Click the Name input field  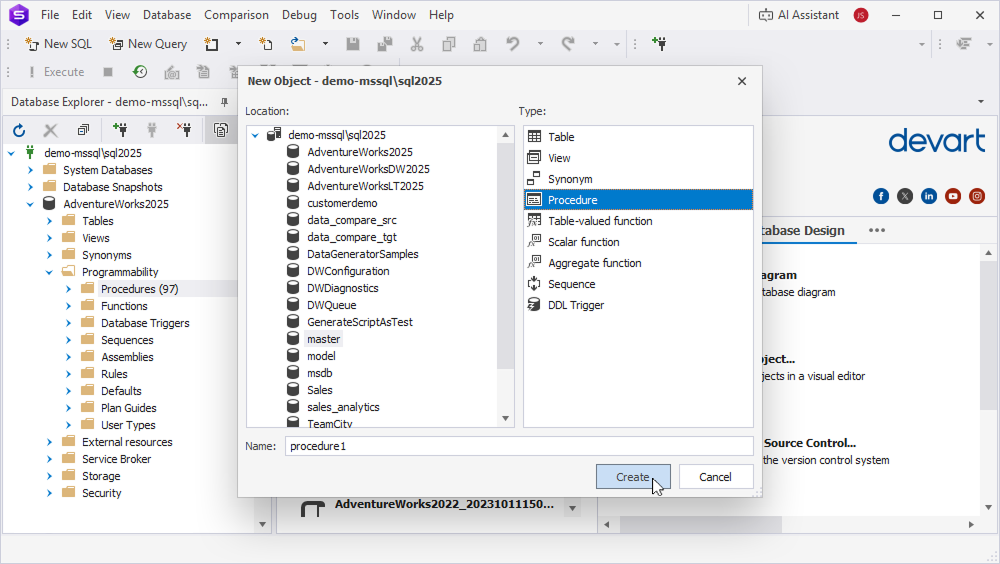tap(519, 446)
